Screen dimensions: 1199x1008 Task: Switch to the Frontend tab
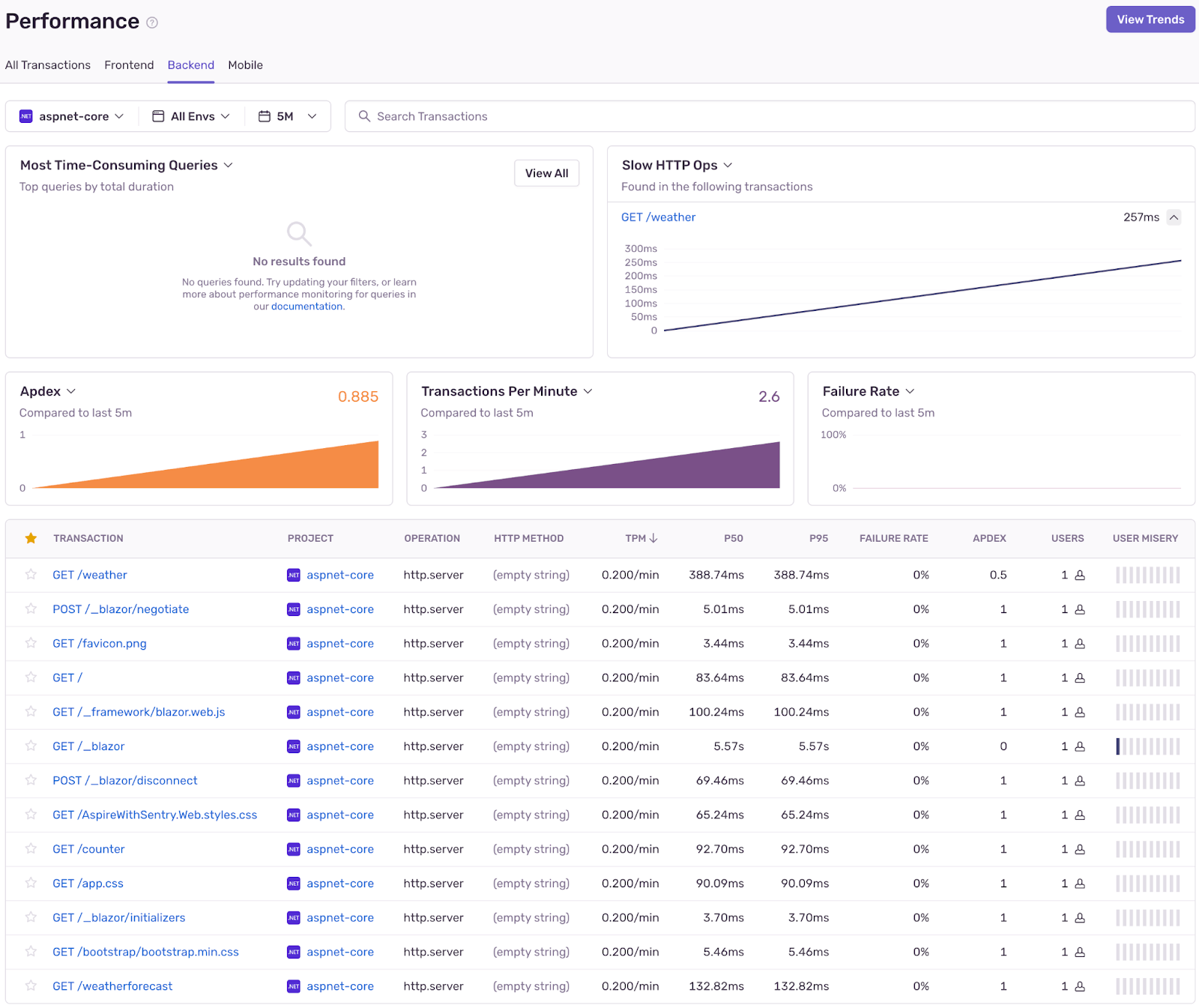point(129,65)
